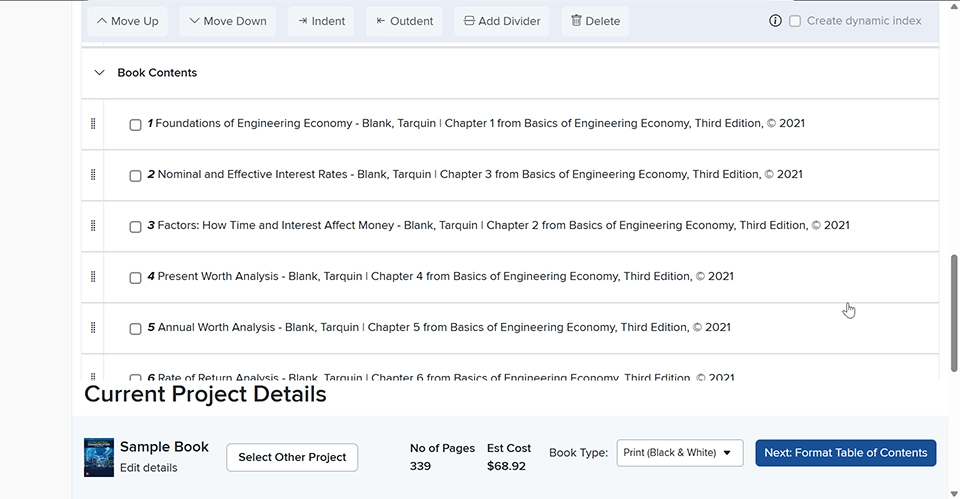Open the Edit details link

[x=149, y=468]
